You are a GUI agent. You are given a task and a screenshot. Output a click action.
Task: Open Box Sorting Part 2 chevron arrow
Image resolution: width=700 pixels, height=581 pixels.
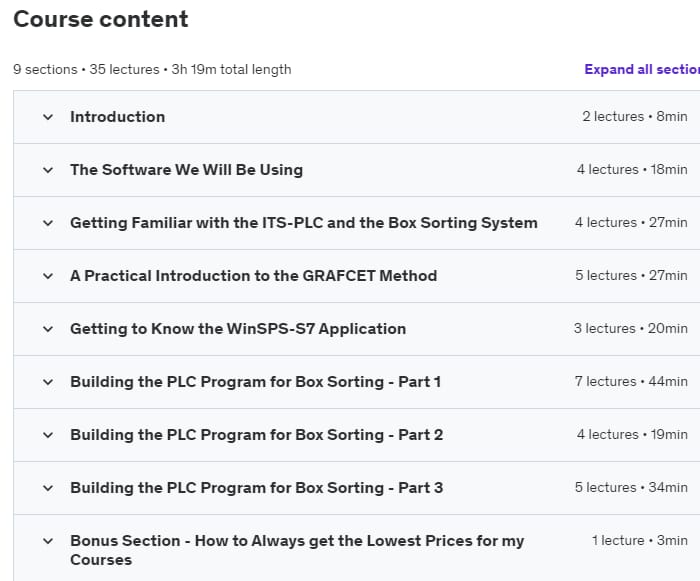click(x=47, y=435)
